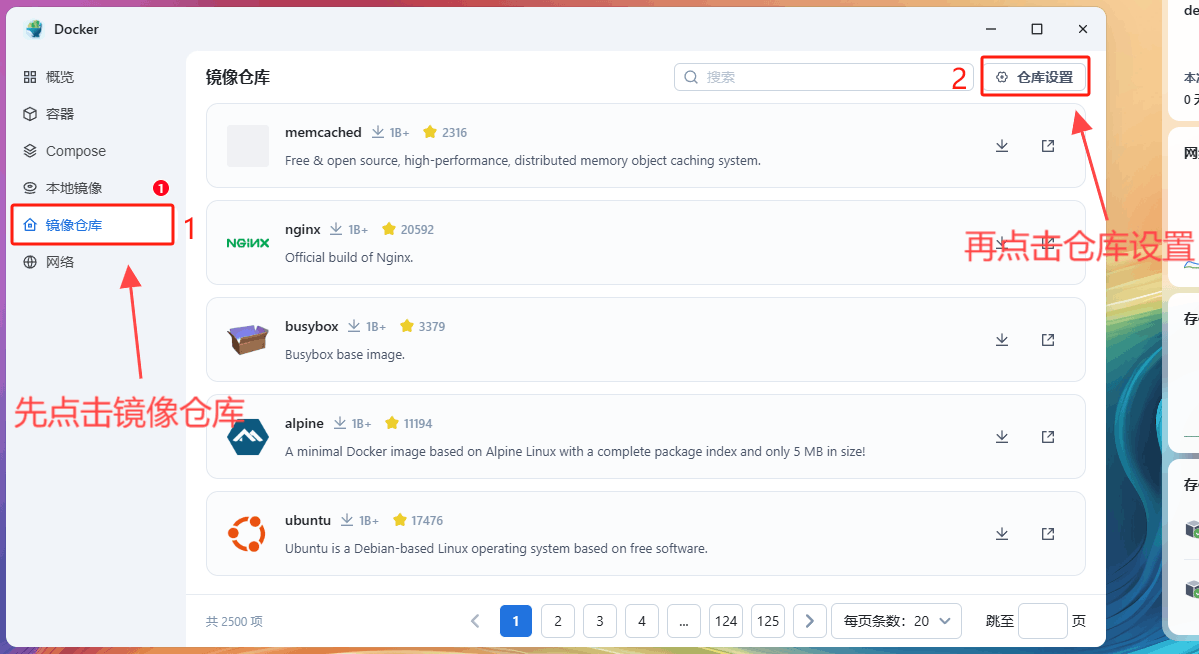Download the ubuntu image

[1001, 534]
